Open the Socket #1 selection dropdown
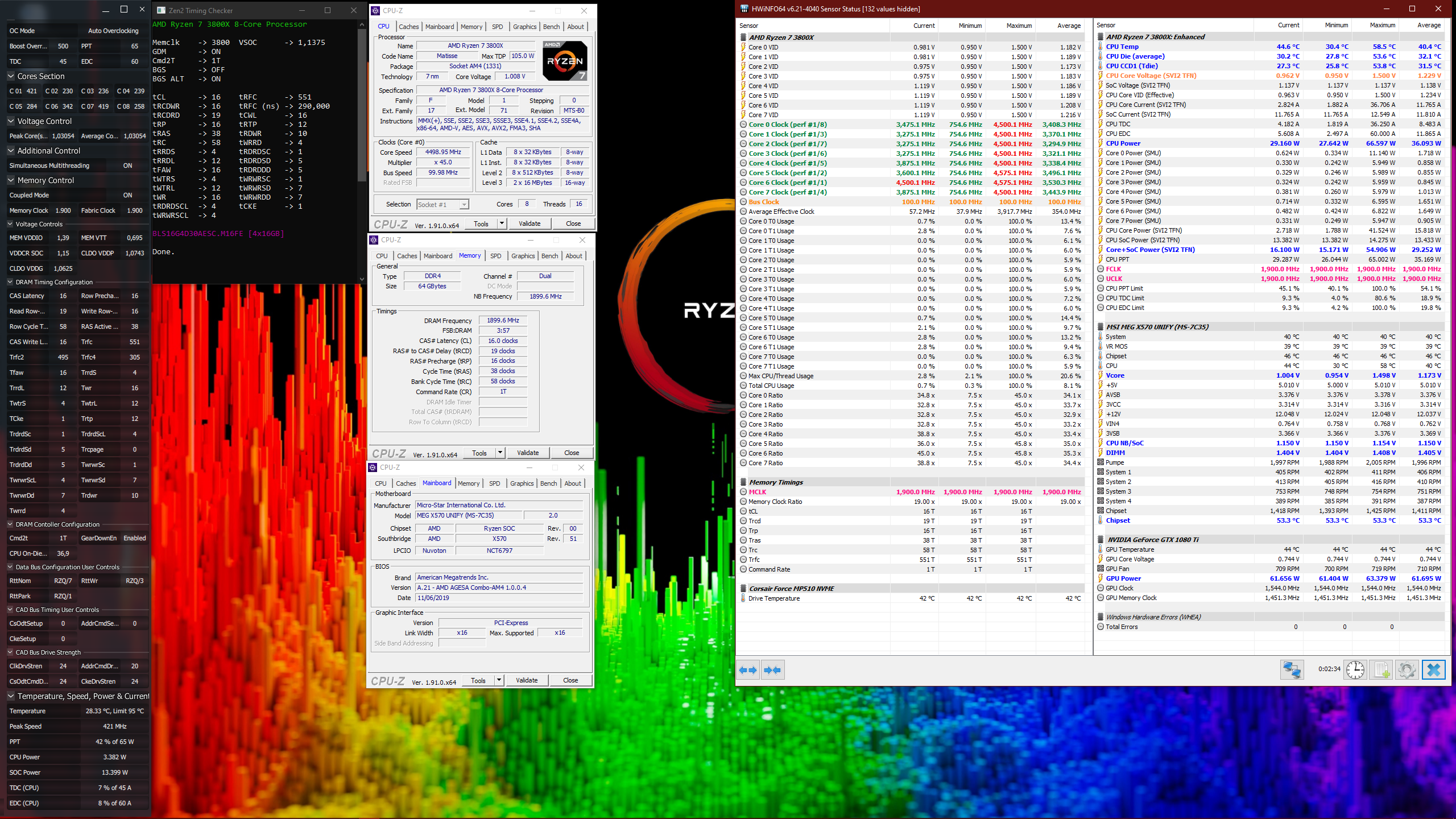 point(465,205)
